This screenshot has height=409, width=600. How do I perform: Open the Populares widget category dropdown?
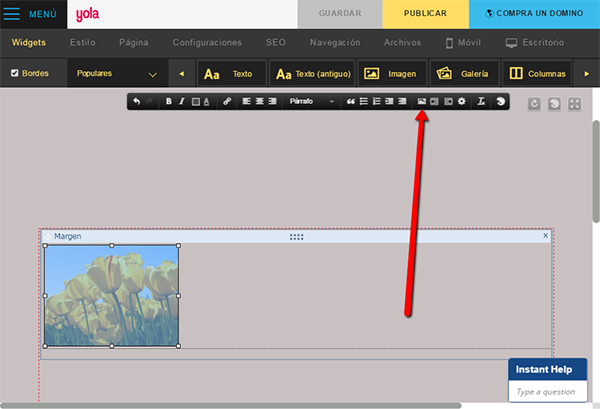(117, 74)
